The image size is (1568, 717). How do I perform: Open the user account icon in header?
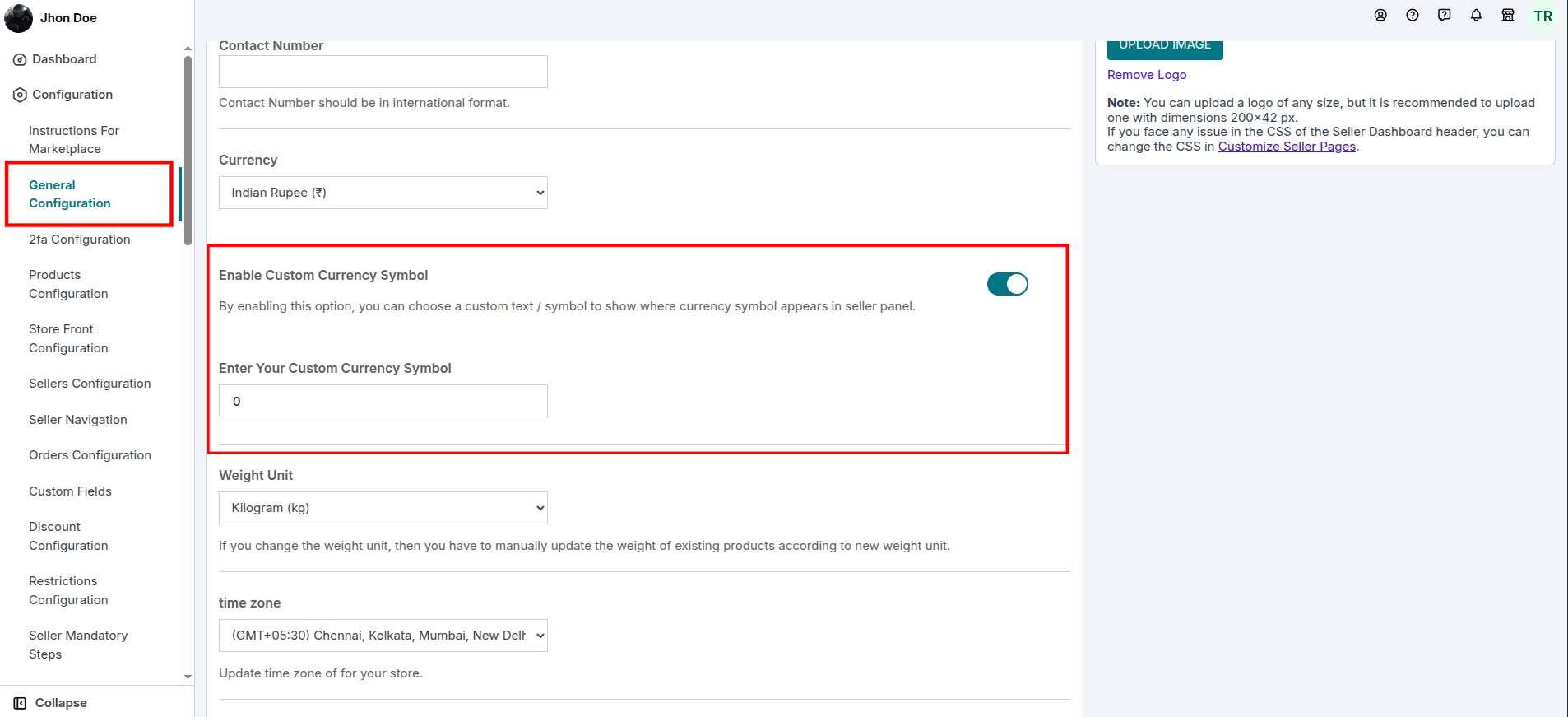[1380, 16]
